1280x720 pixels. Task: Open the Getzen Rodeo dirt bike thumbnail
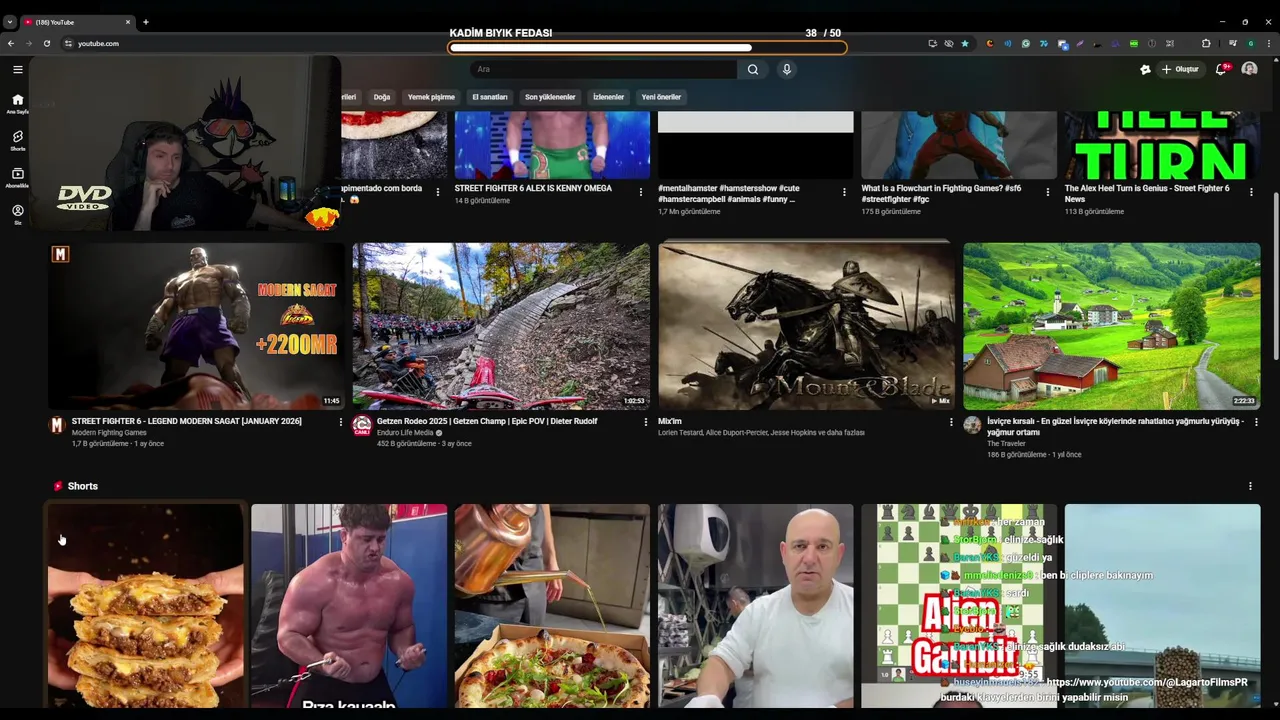click(501, 326)
